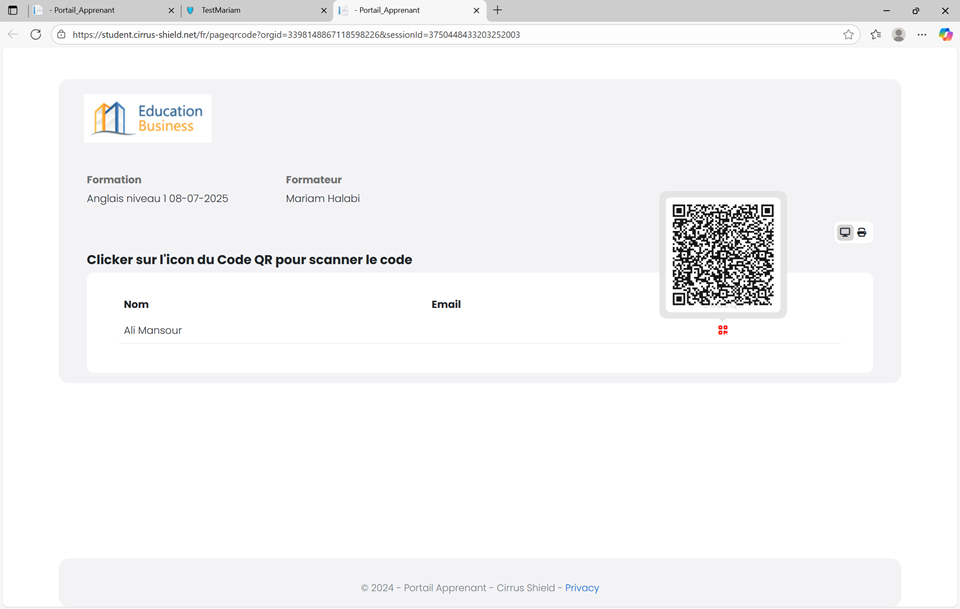This screenshot has height=609, width=960.
Task: Open the browser favorites list
Action: [875, 35]
